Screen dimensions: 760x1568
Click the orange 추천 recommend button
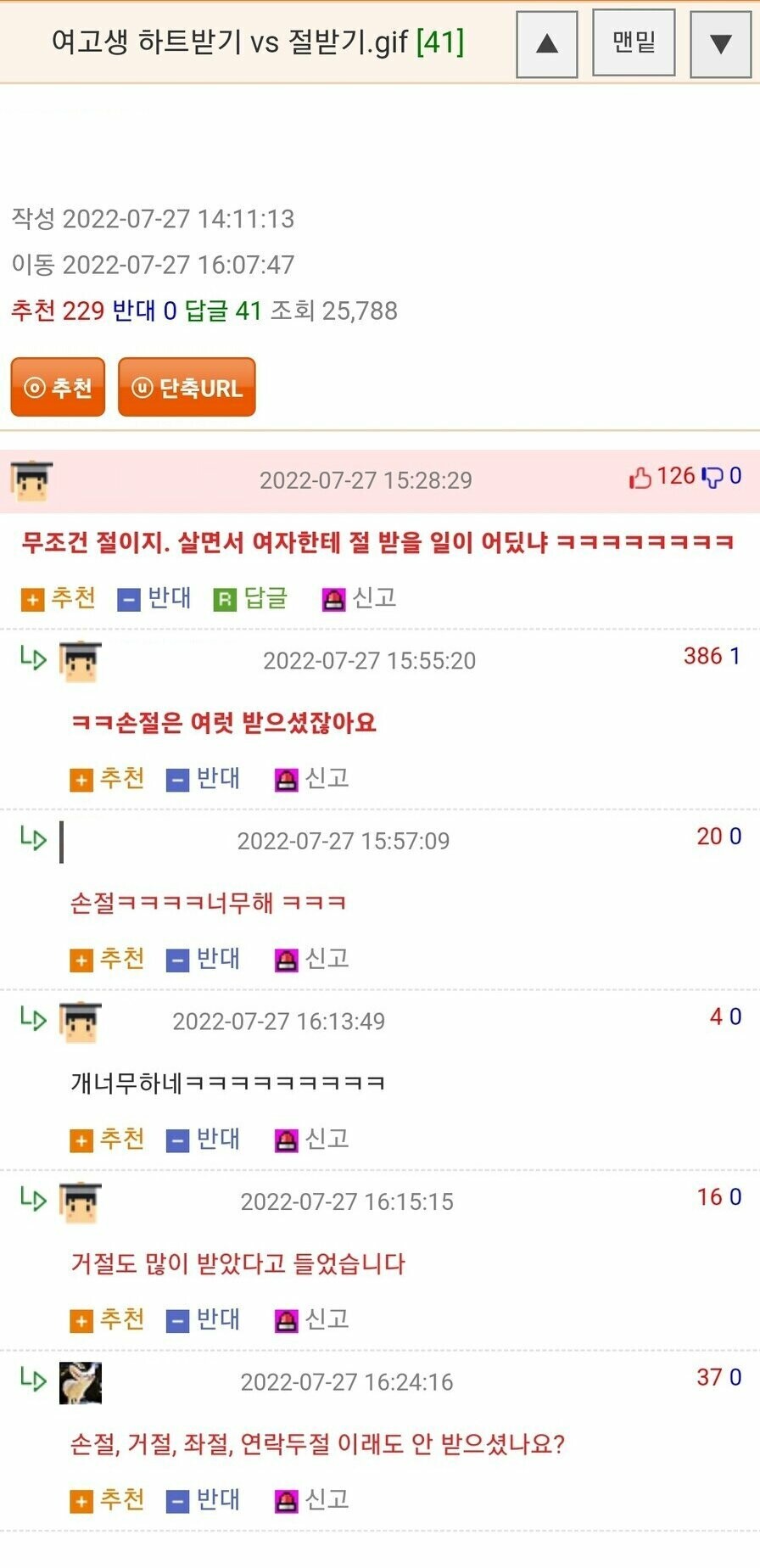58,388
